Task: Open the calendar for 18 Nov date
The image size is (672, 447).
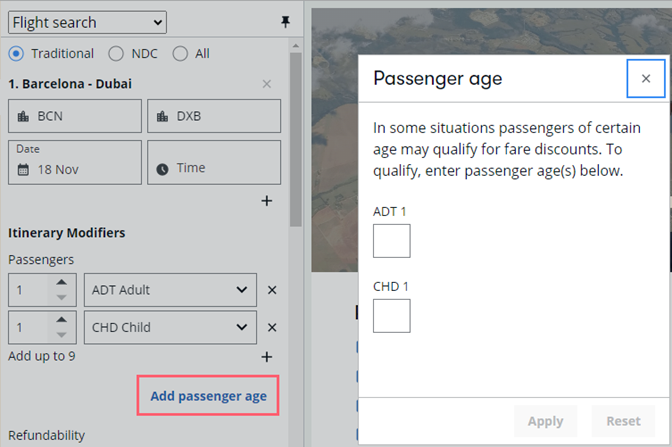Action: tap(75, 162)
